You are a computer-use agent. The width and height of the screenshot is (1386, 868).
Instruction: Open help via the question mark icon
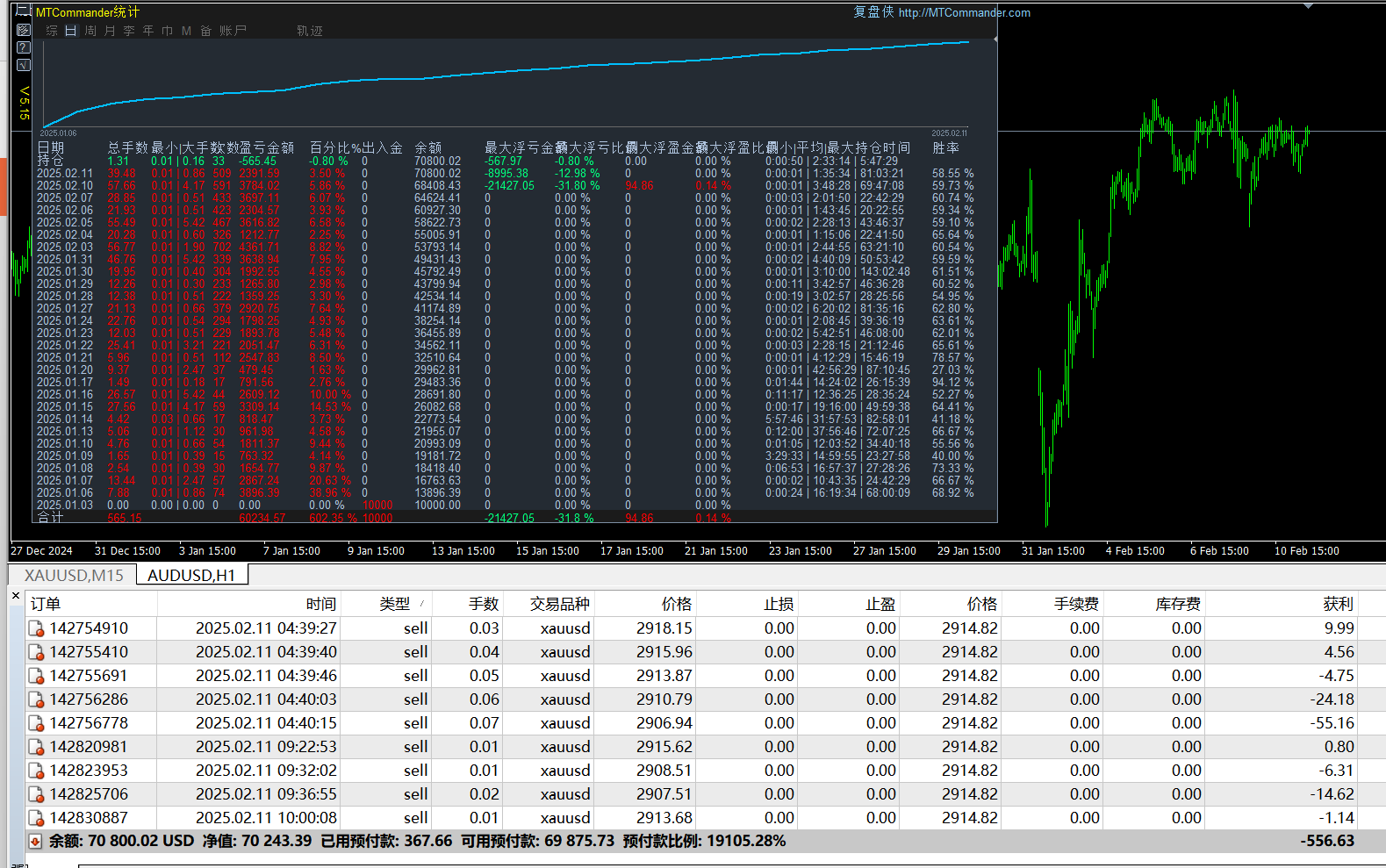[x=24, y=47]
